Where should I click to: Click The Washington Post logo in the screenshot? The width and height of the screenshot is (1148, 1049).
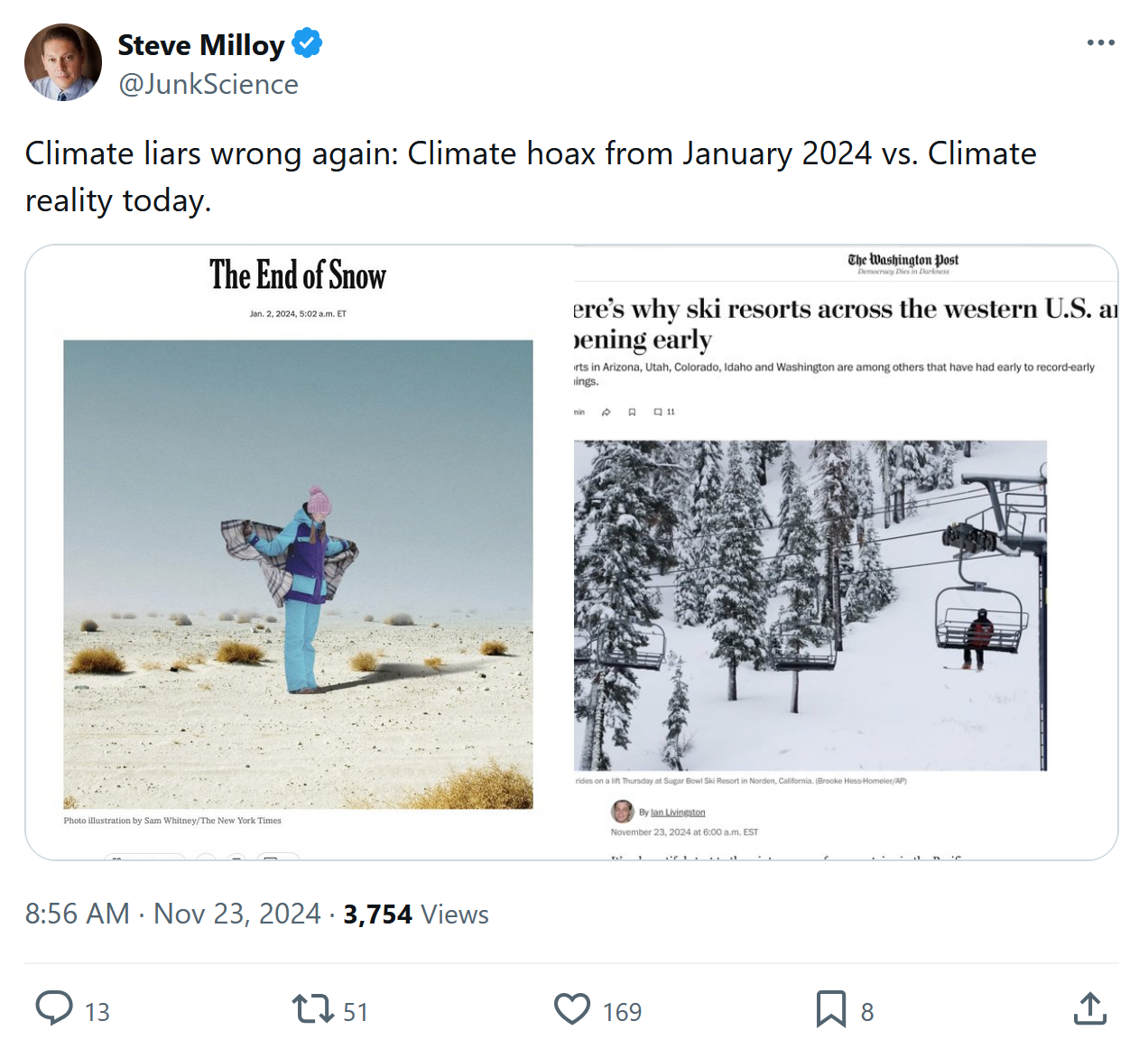903,262
